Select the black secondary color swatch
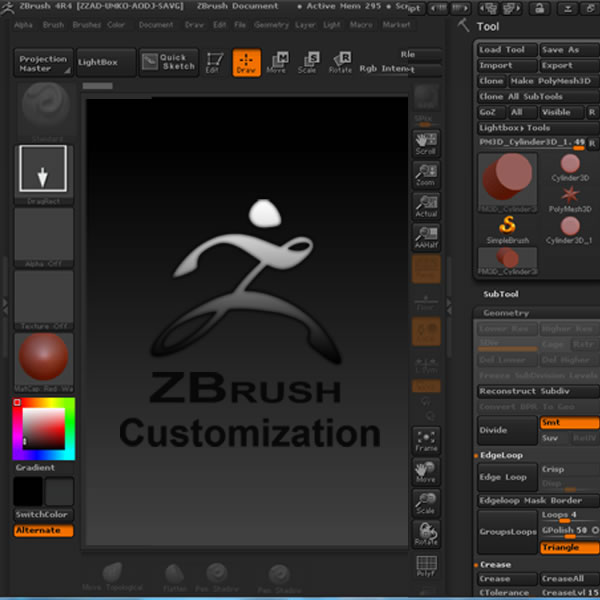 [28, 491]
